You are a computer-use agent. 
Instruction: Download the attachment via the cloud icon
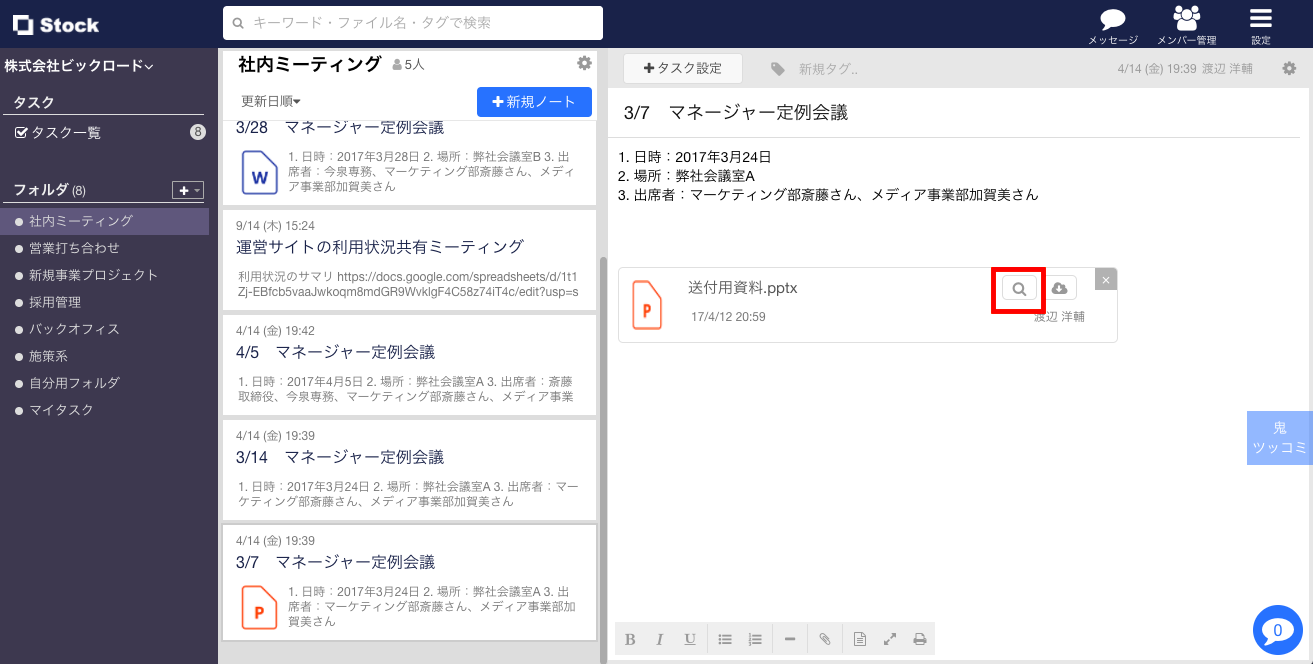tap(1059, 288)
